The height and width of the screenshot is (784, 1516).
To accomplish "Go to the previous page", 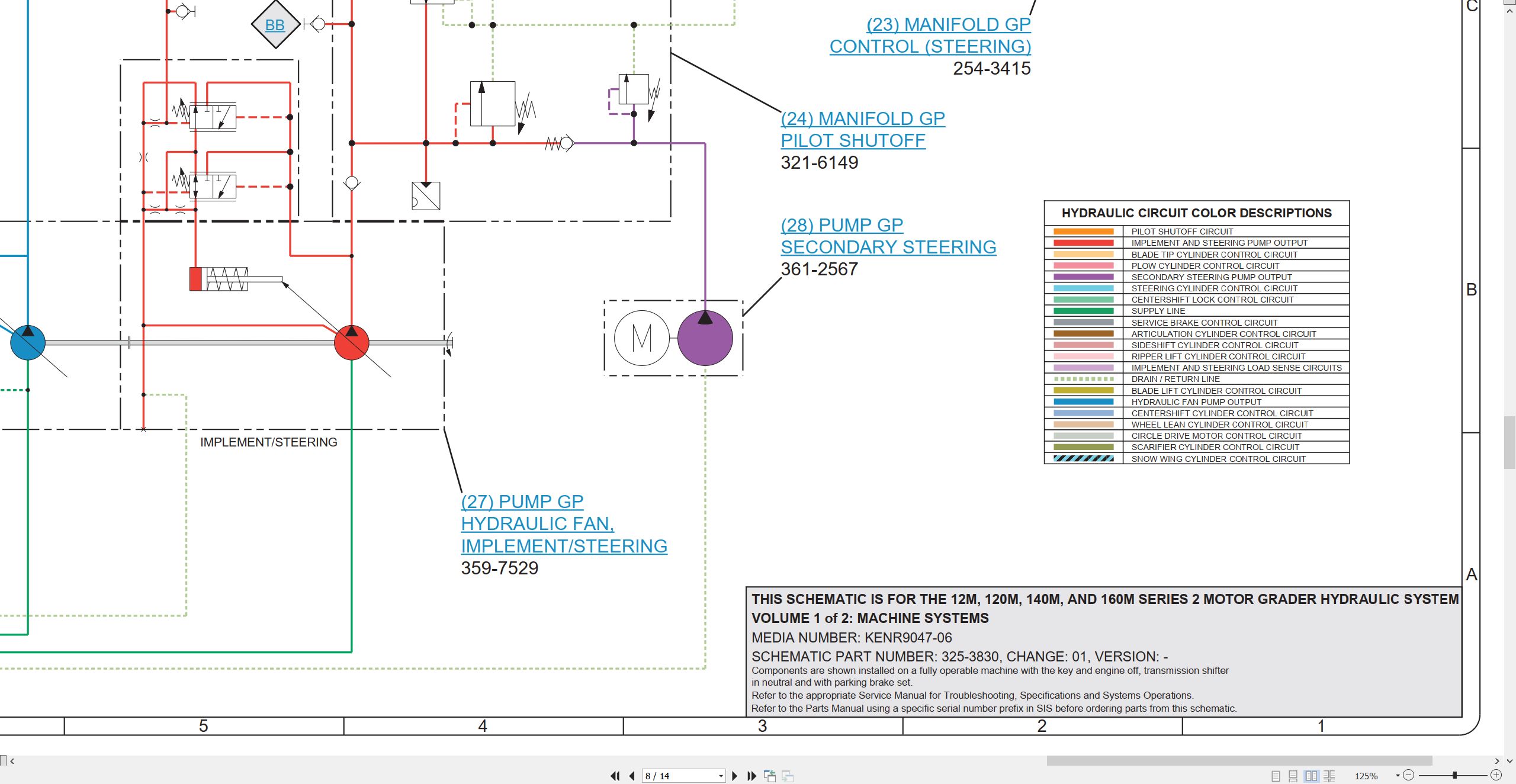I will [632, 776].
